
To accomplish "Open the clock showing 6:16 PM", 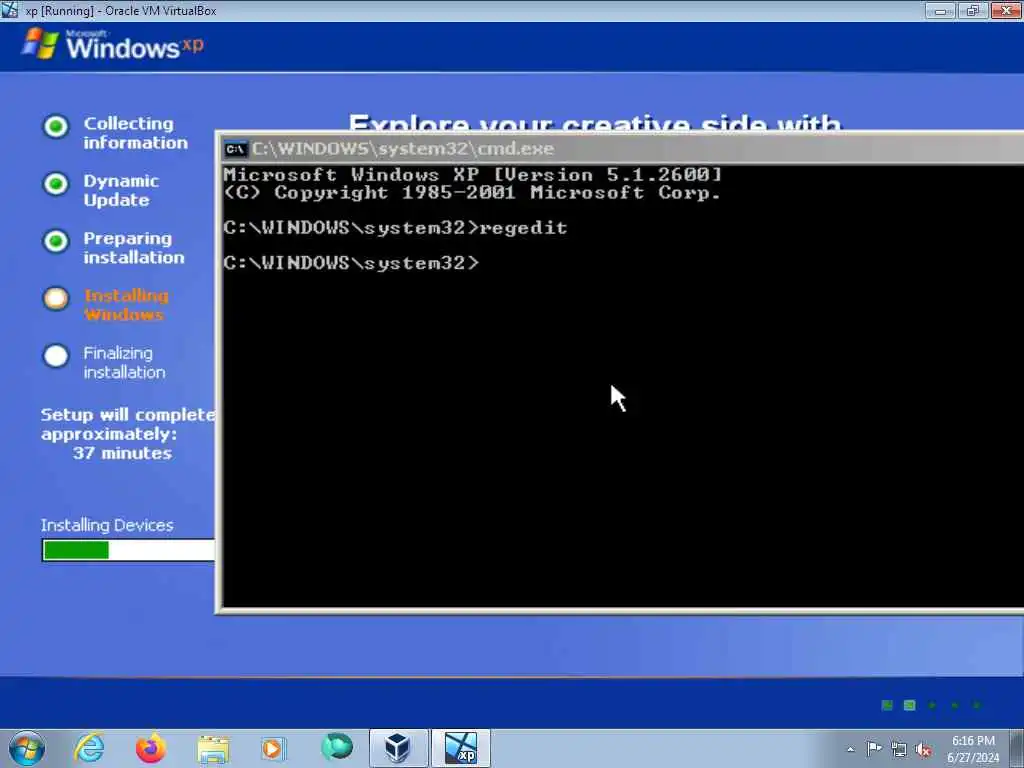I will click(973, 741).
